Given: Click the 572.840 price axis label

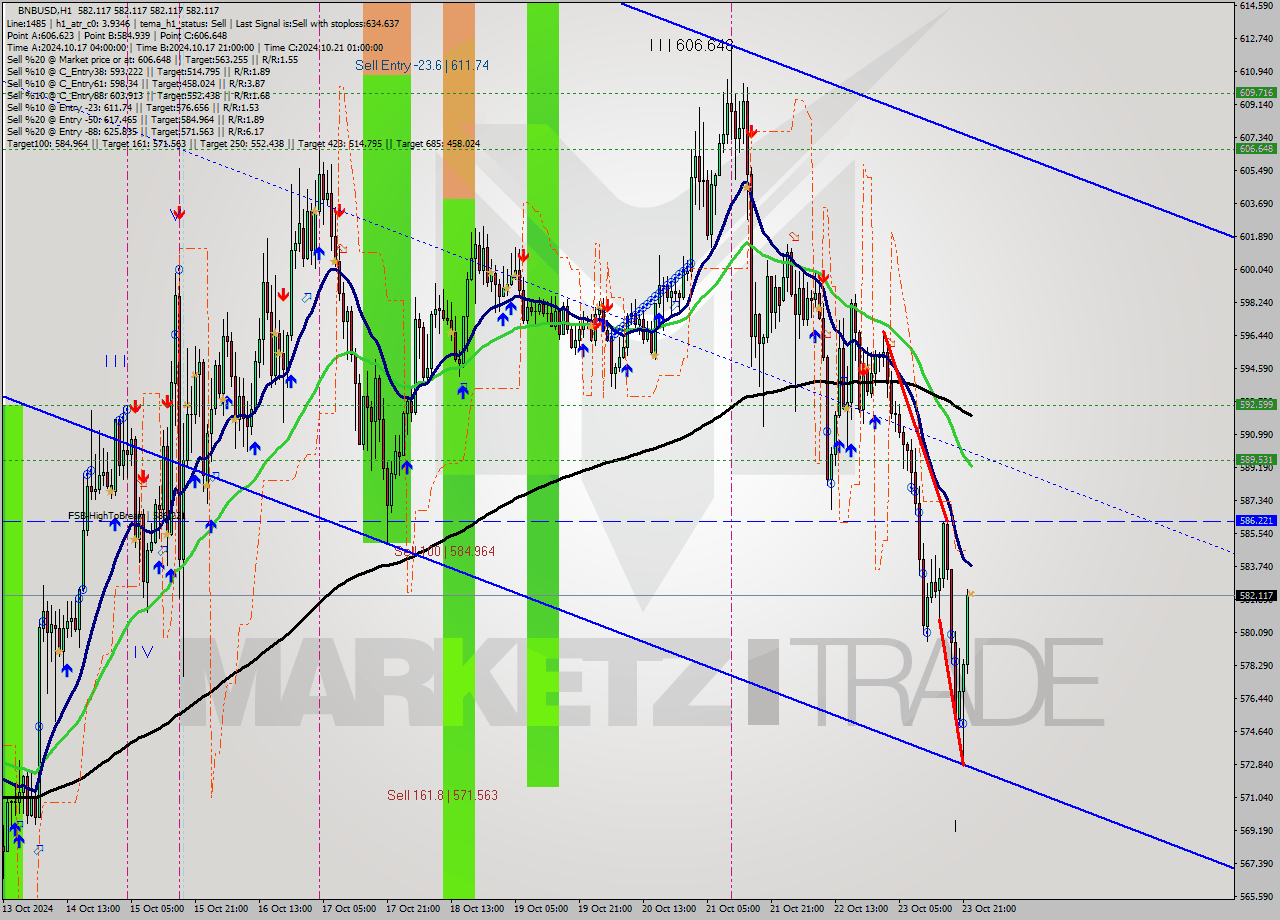Looking at the screenshot, I should click(x=1256, y=764).
